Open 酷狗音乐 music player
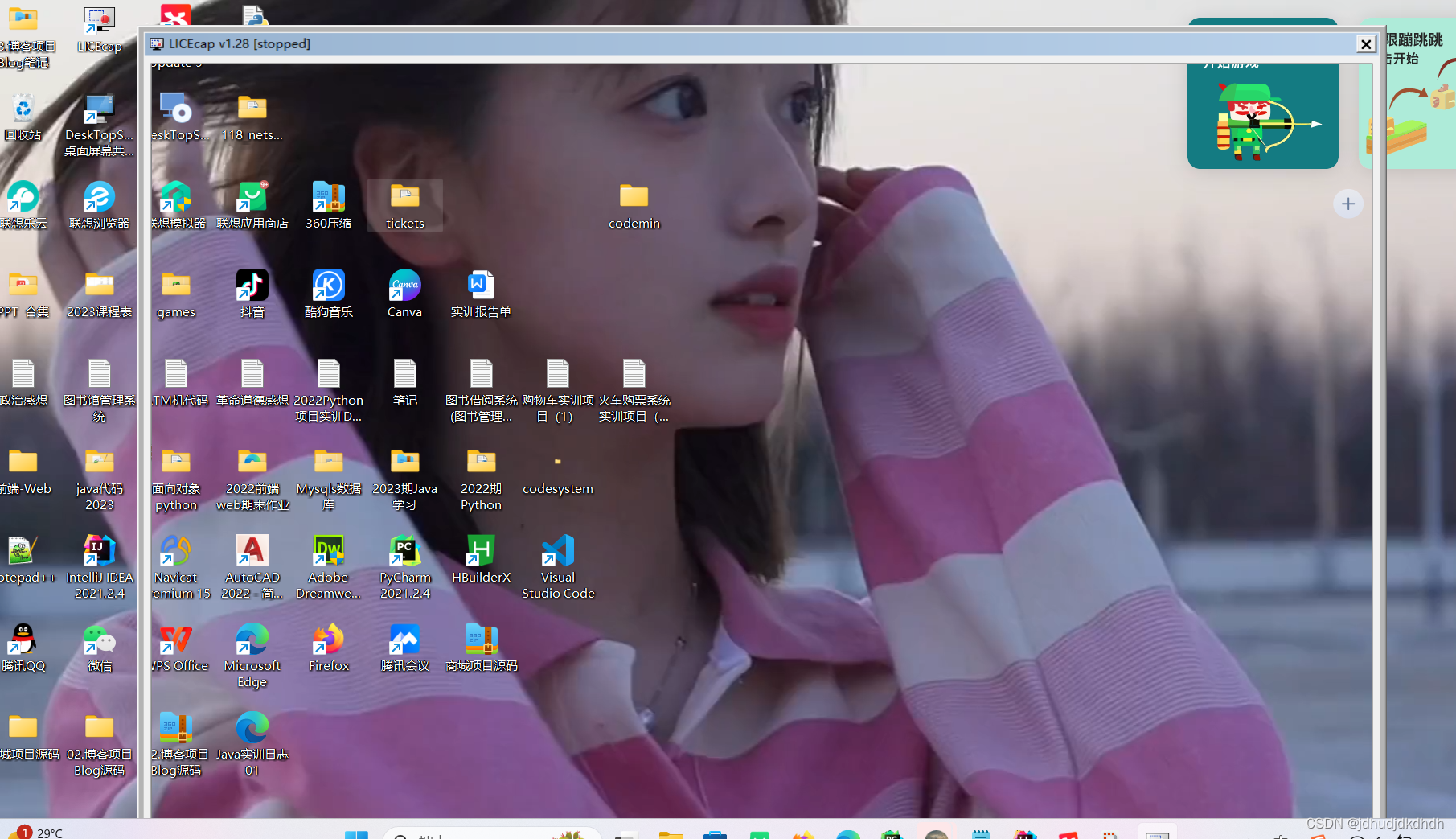The height and width of the screenshot is (839, 1456). [x=329, y=294]
